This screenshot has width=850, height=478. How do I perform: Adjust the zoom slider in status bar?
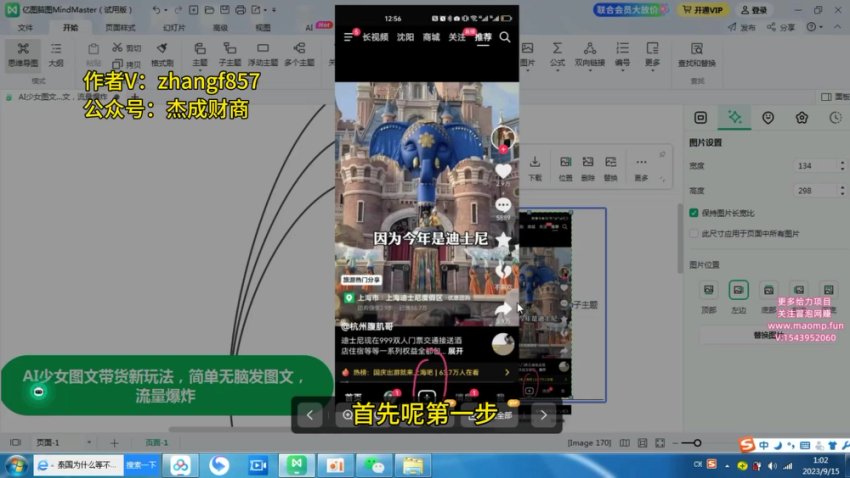coord(698,443)
